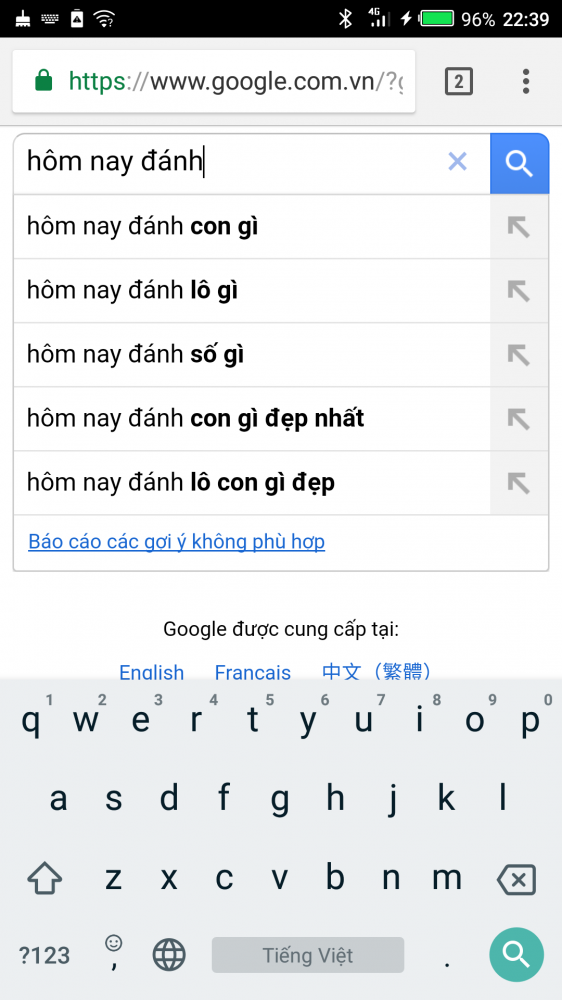Switch keyboard language with globe key

pyautogui.click(x=169, y=955)
